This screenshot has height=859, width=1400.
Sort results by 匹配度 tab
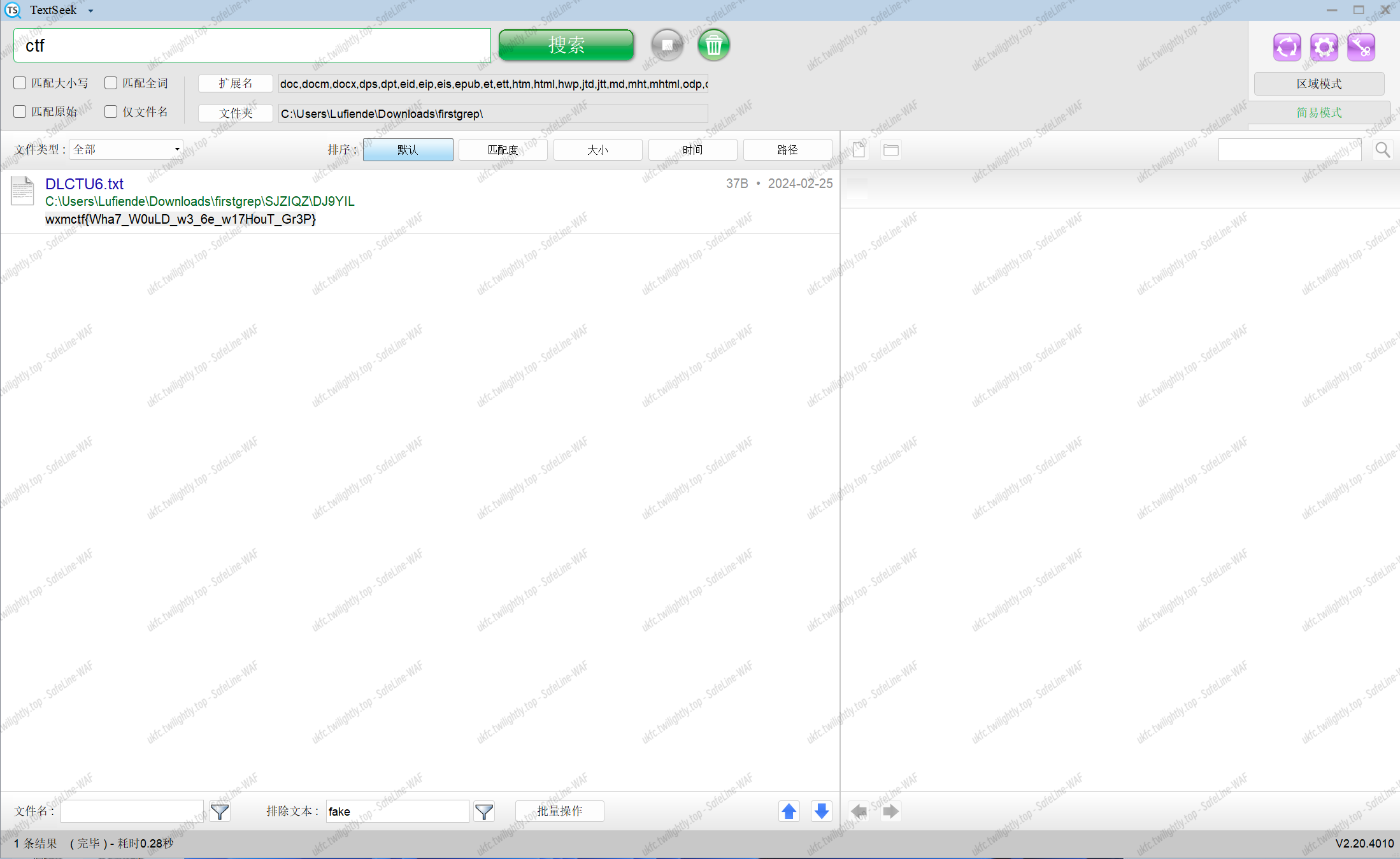pos(503,150)
